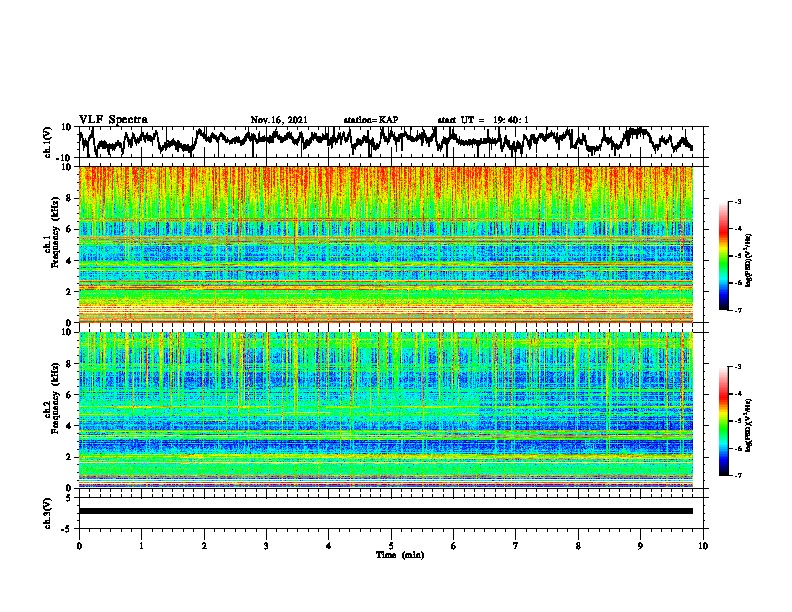The height and width of the screenshot is (612, 792).
Task: Click the ch.1 color scale log(PSD) units label
Action: [x=749, y=261]
